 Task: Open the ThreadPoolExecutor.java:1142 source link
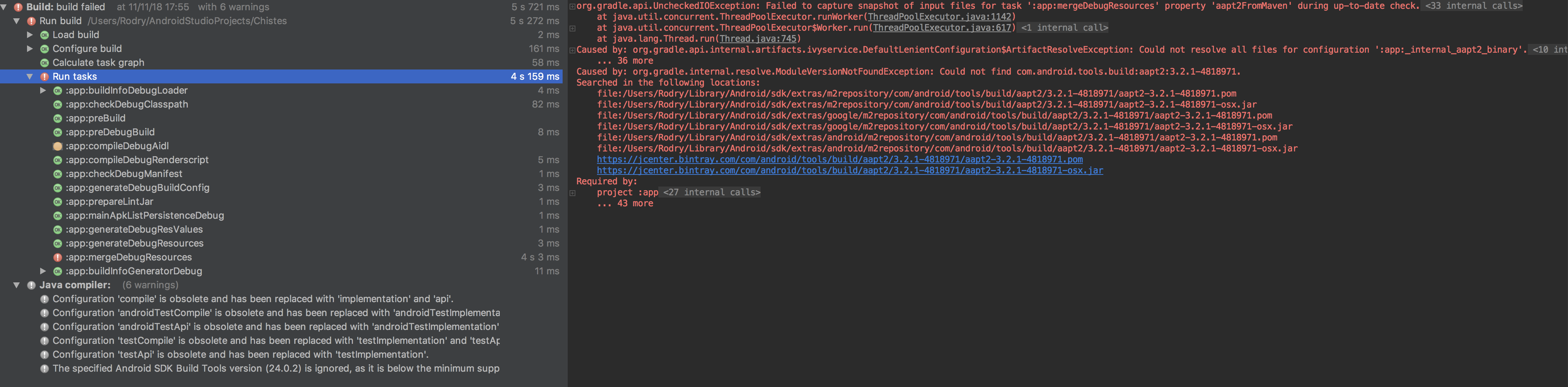(939, 17)
